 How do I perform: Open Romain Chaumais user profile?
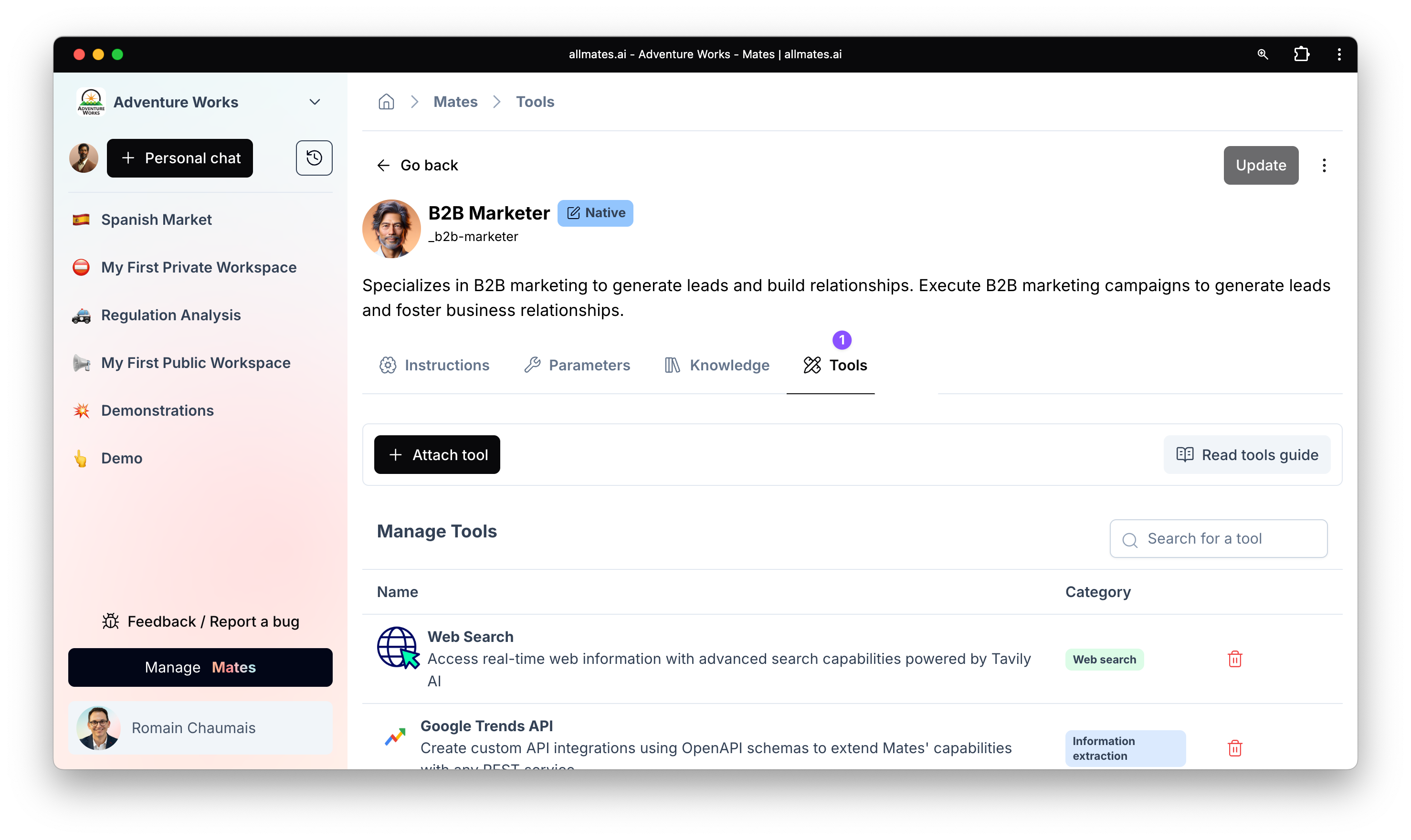pos(200,728)
